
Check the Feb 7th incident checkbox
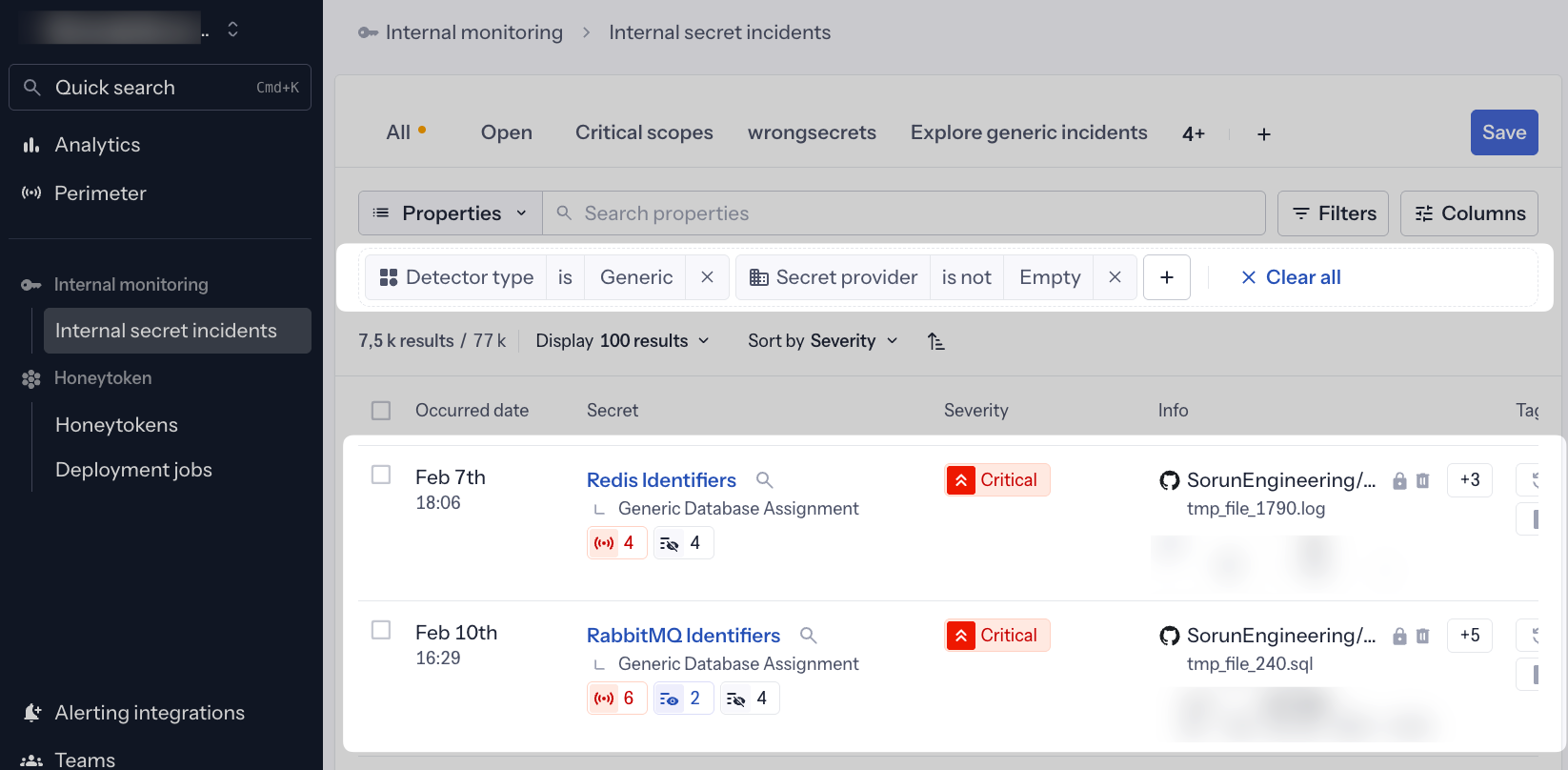(x=381, y=475)
